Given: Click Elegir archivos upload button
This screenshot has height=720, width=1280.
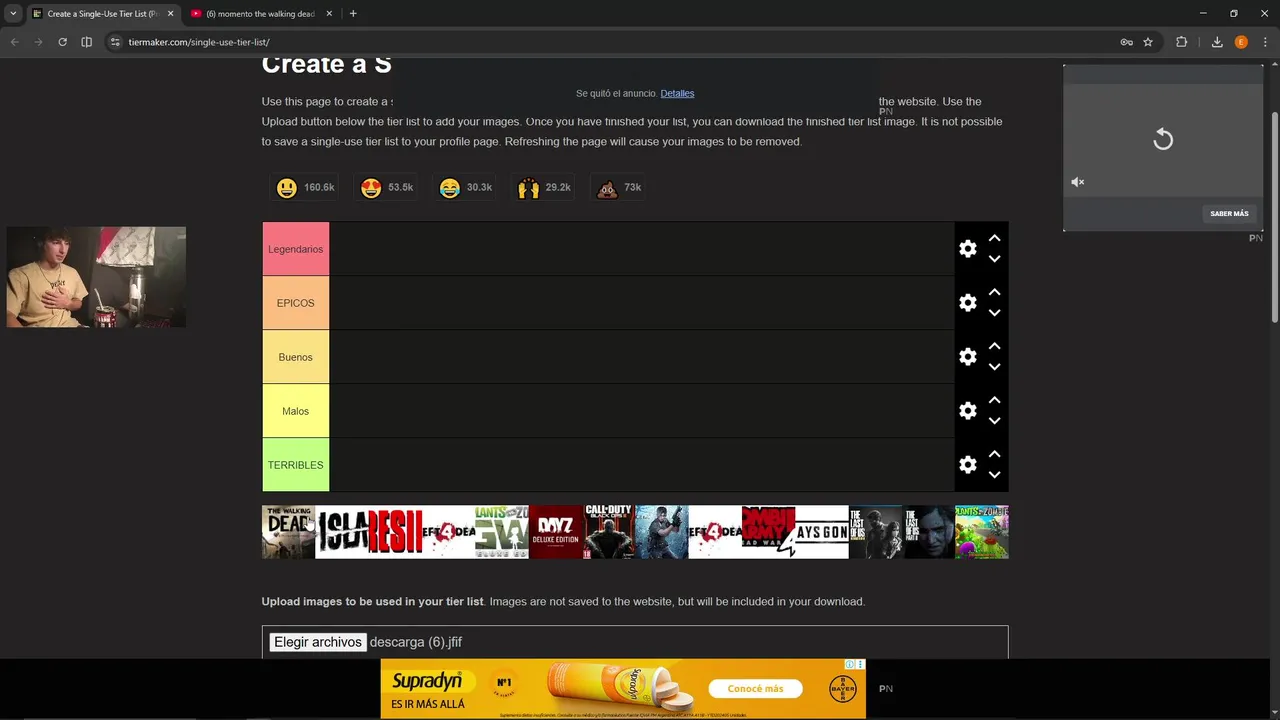Looking at the screenshot, I should 317,642.
